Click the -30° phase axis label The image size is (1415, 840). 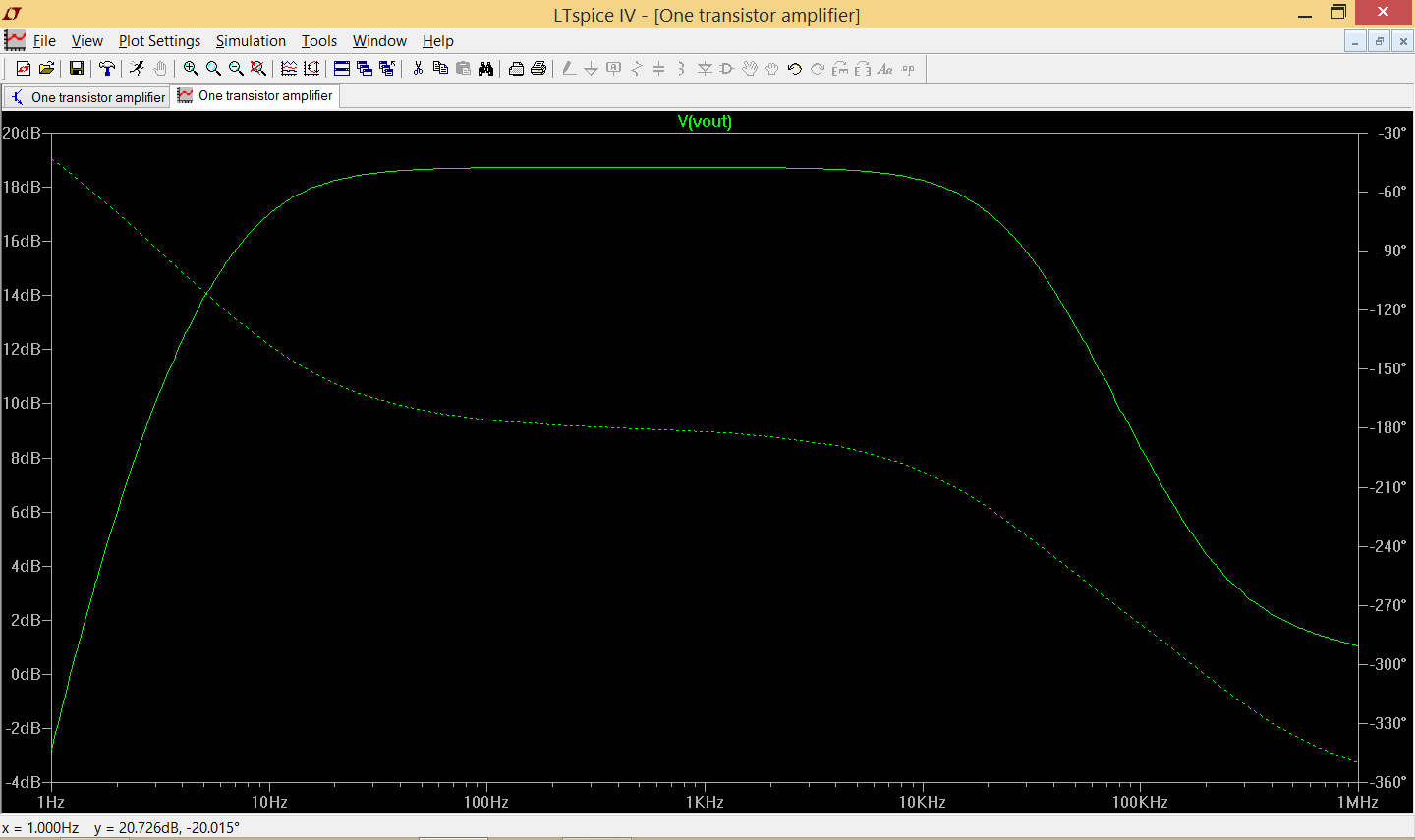(1392, 133)
